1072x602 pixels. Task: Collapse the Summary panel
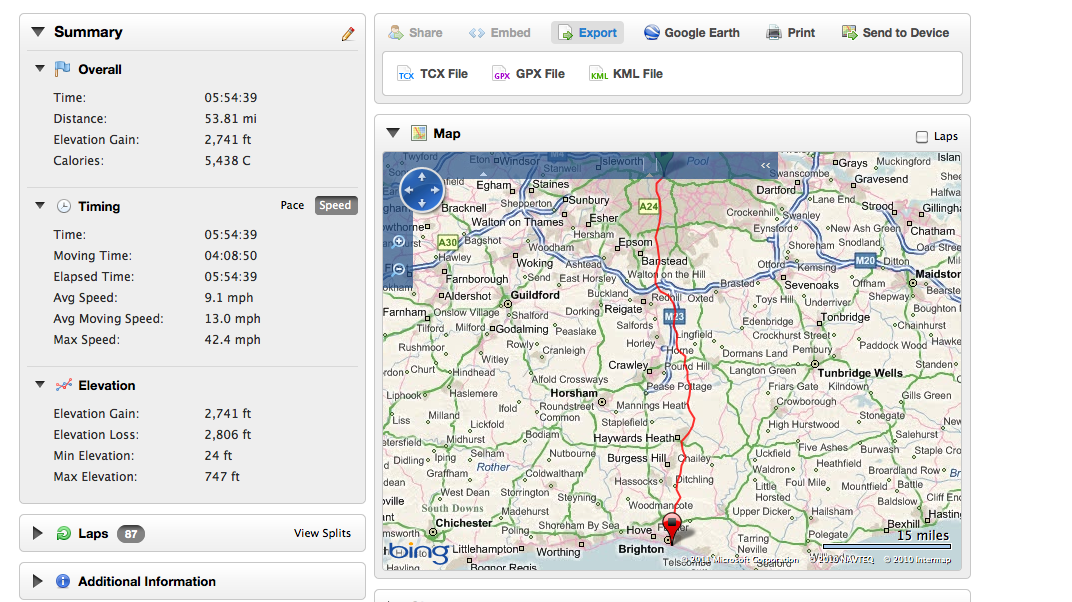pos(38,32)
